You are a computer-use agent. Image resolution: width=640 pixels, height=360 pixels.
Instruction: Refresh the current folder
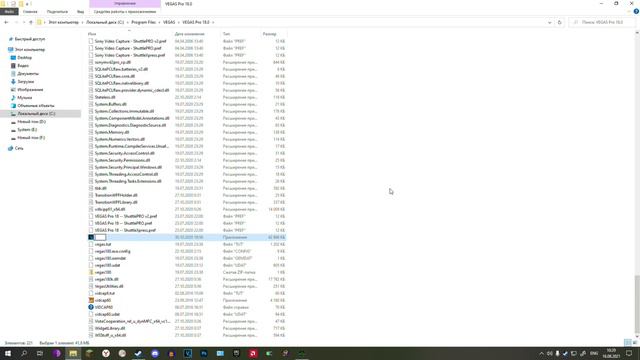[560, 22]
